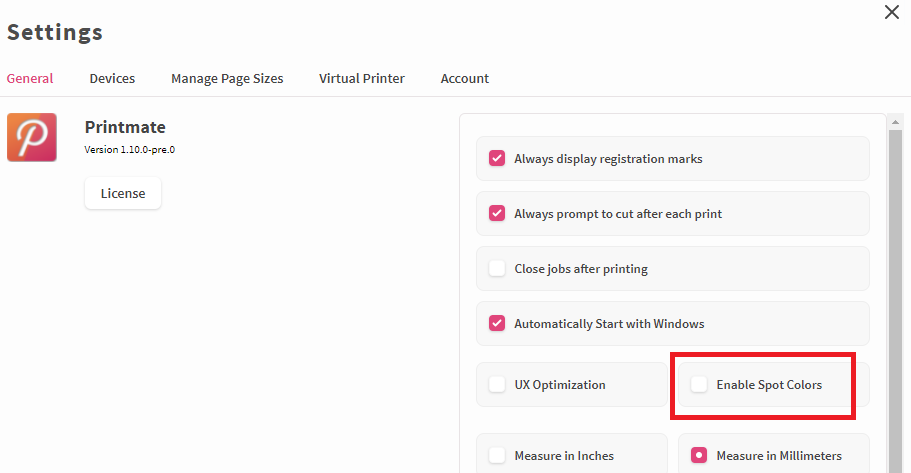Uncheck Always display registration marks
The image size is (911, 473).
497,158
